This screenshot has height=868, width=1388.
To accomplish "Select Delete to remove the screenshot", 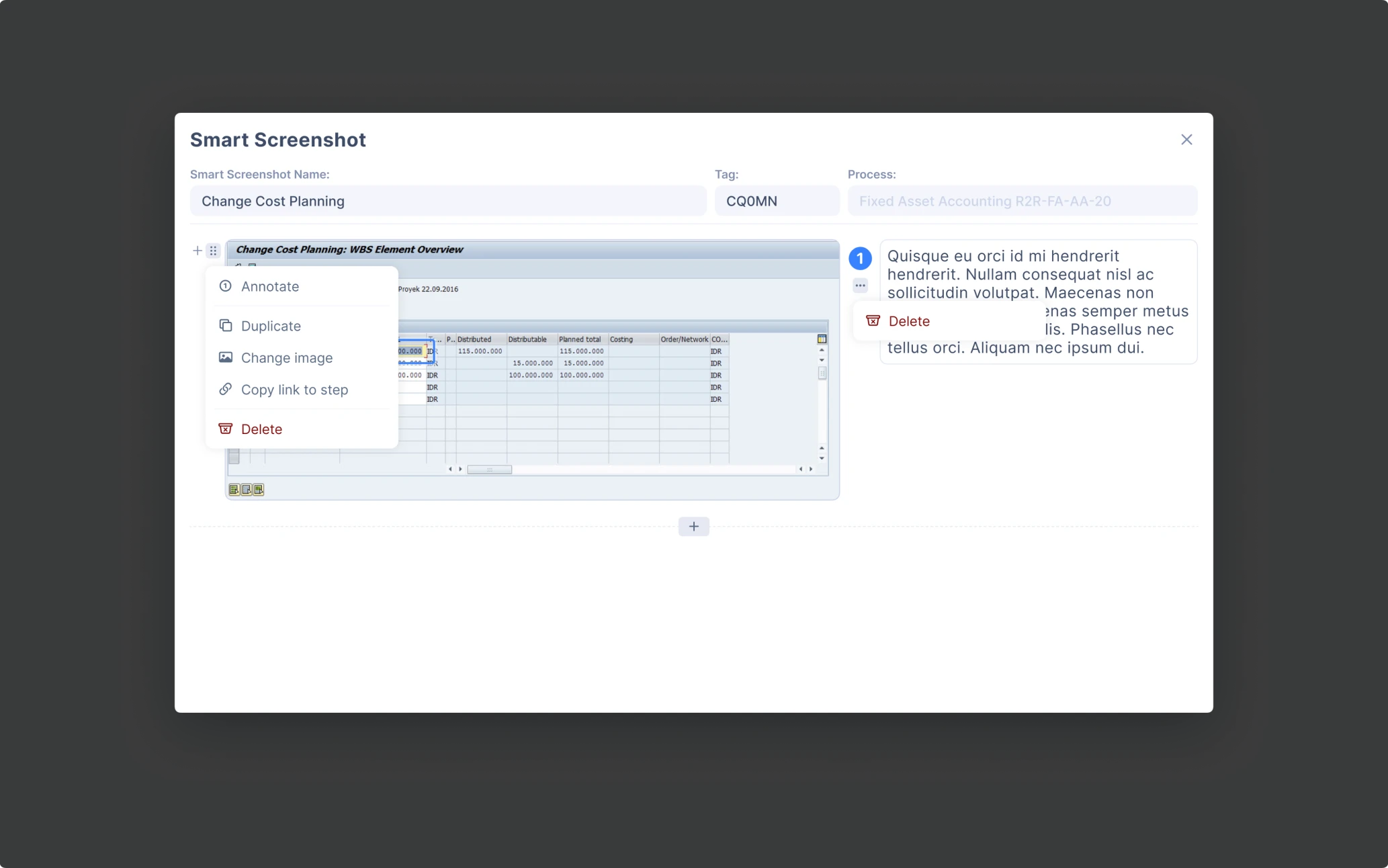I will pos(261,429).
